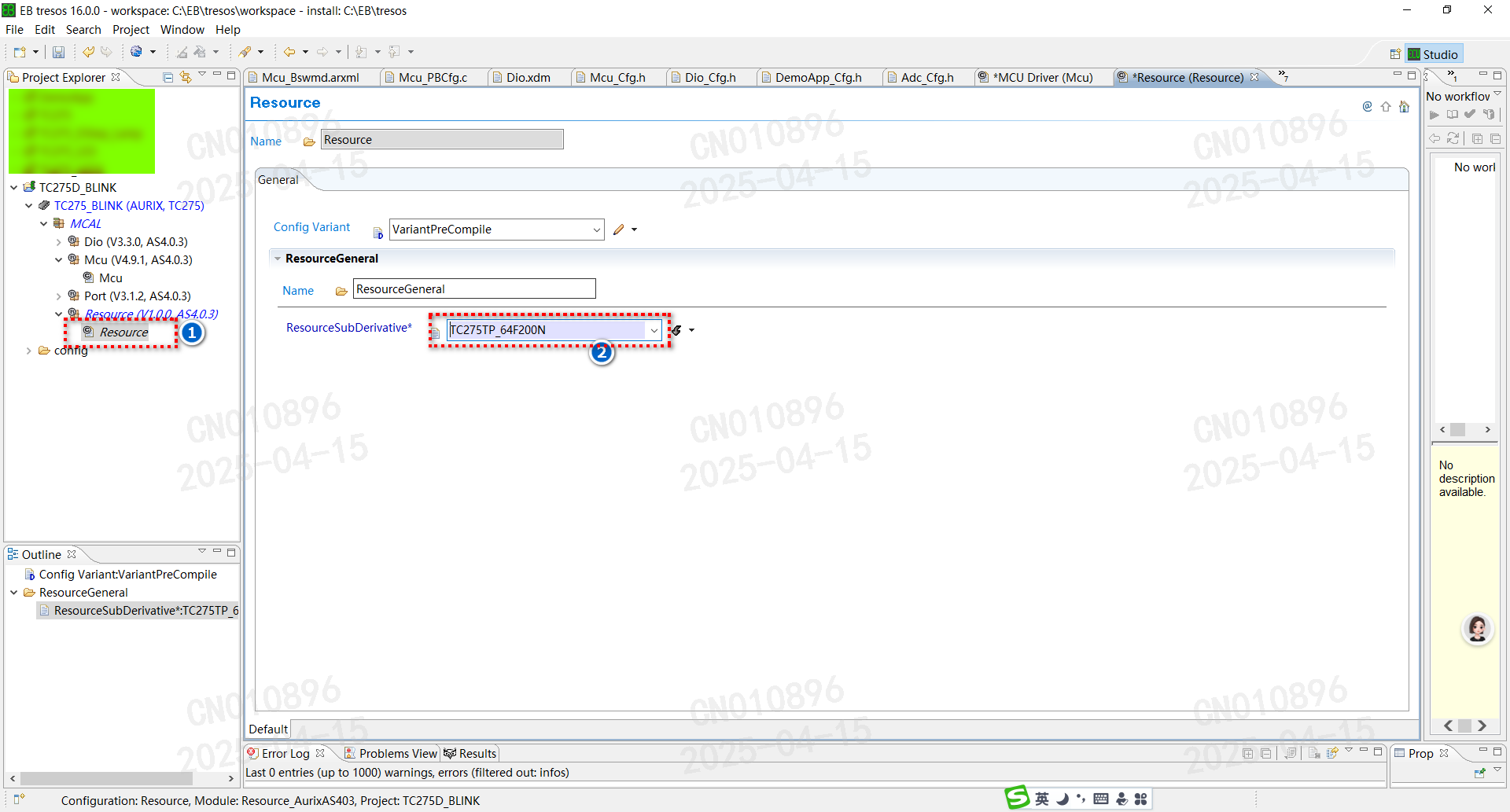This screenshot has height=812, width=1510.
Task: Click the Sogou input method S icon
Action: (1017, 798)
